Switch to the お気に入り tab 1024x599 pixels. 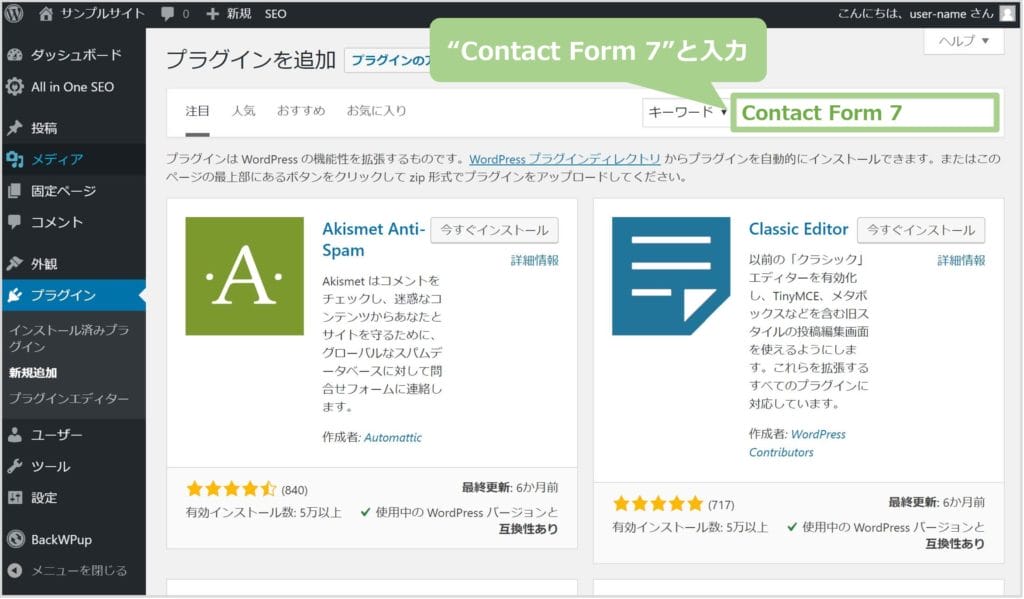point(376,111)
